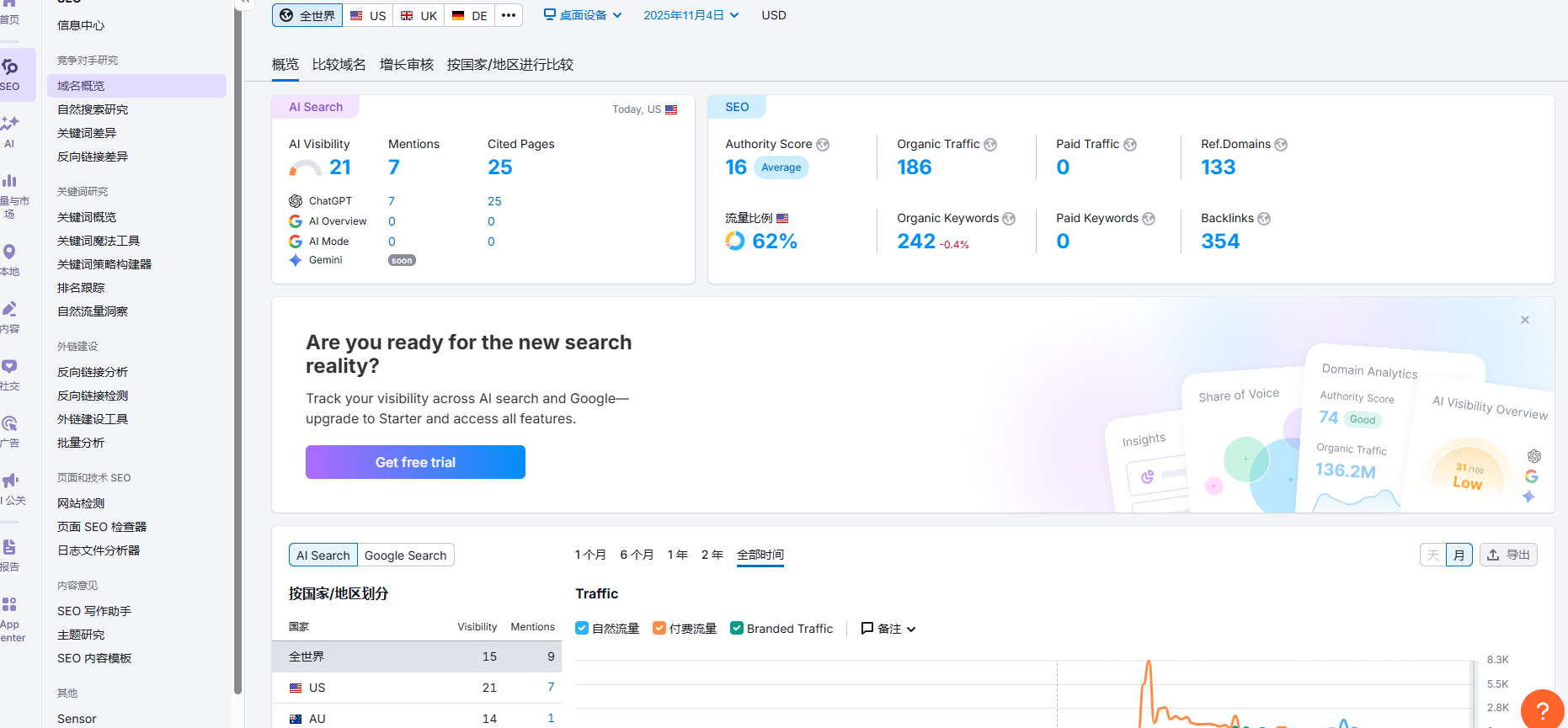Screen dimensions: 1568x728
Task: Uncheck the 自然流量 checkbox
Action: point(582,628)
